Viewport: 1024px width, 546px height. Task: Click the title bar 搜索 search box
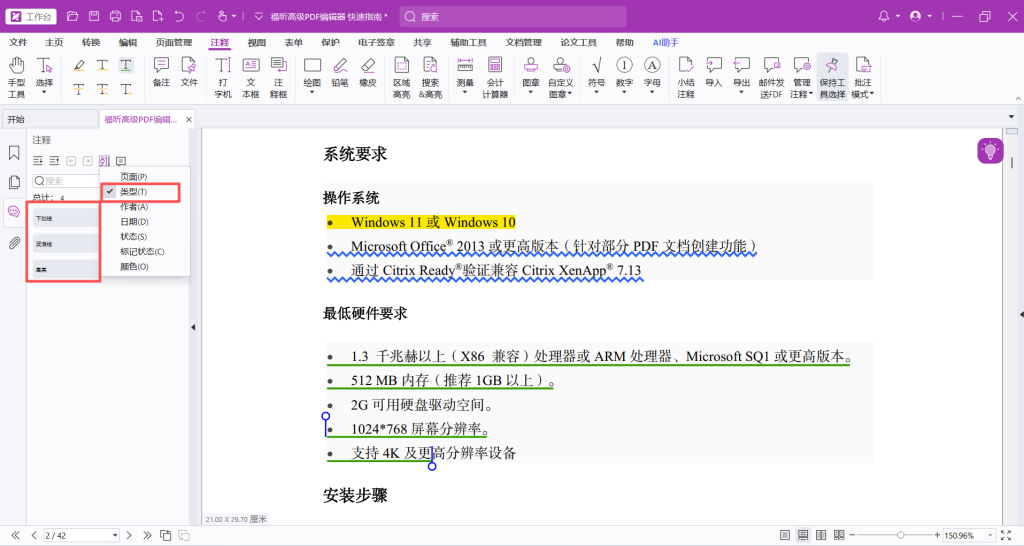click(513, 16)
